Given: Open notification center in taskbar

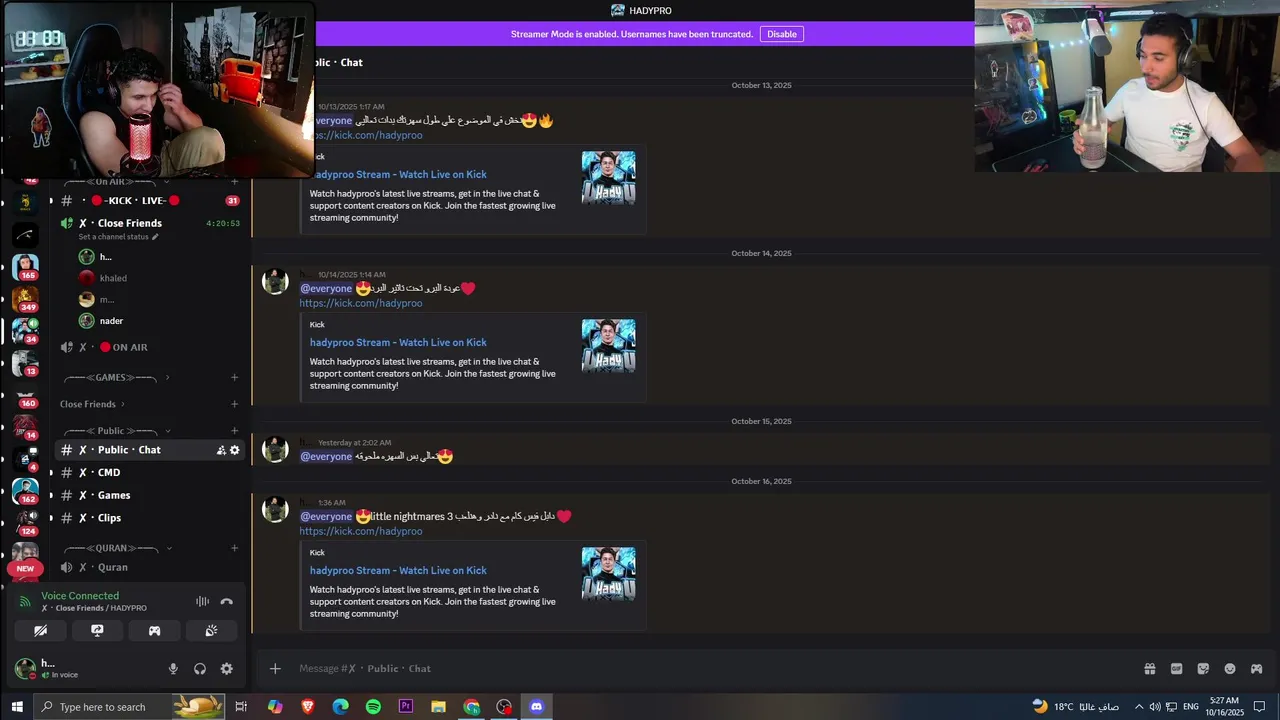Looking at the screenshot, I should pos(1259,707).
